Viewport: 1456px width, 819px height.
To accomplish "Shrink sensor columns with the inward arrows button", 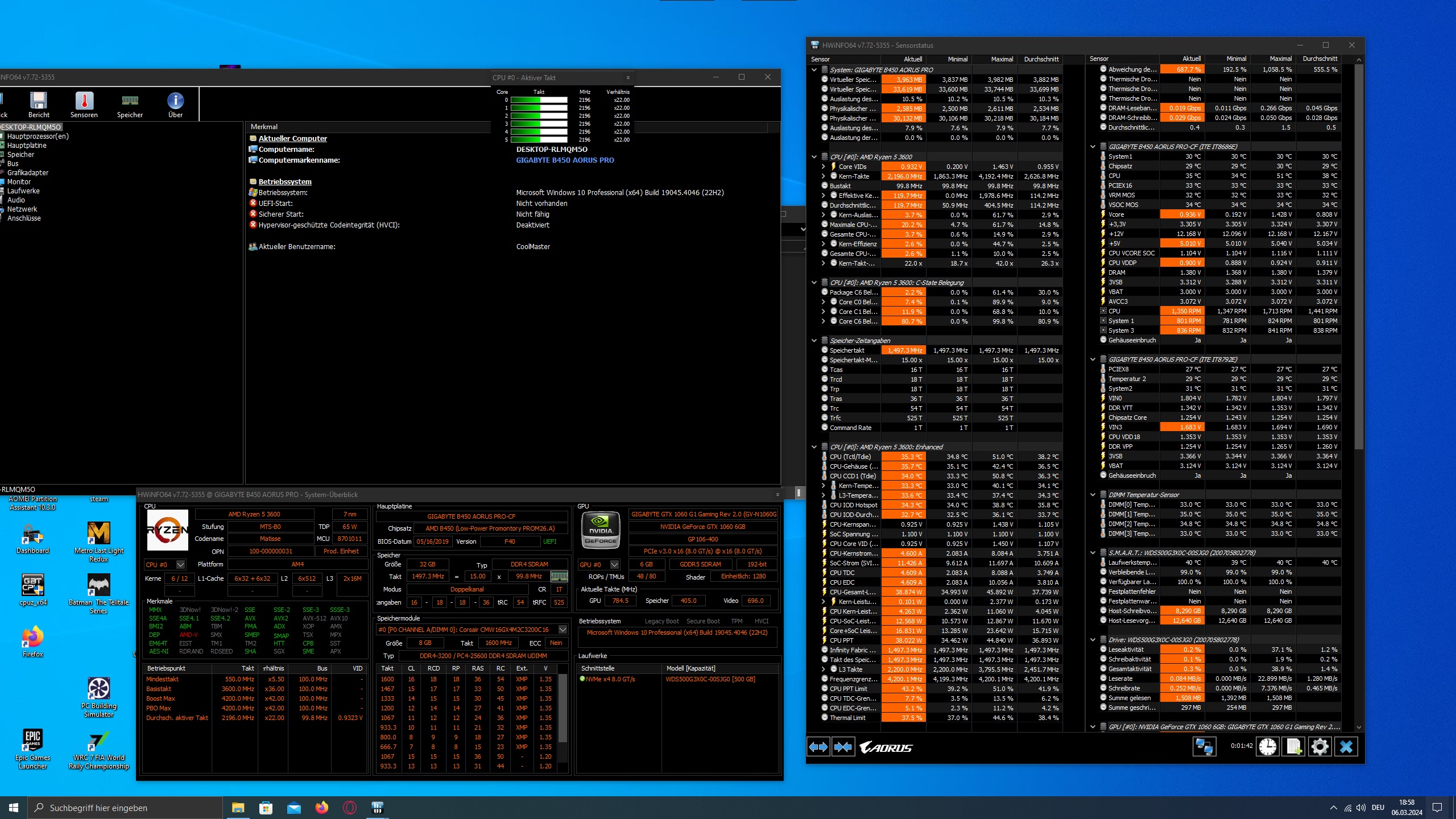I will pyautogui.click(x=843, y=747).
